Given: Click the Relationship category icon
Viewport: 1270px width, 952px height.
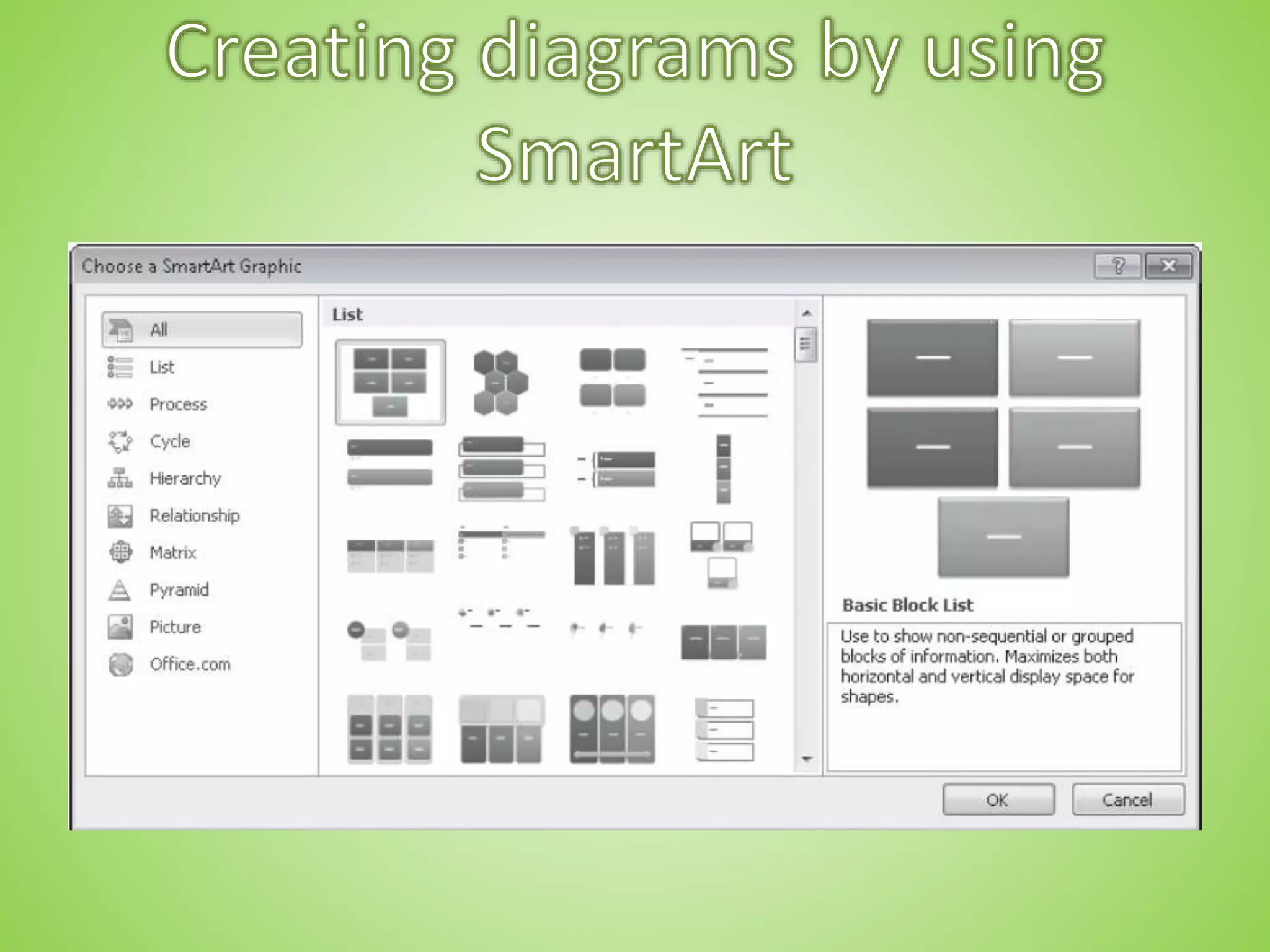Looking at the screenshot, I should [x=120, y=516].
